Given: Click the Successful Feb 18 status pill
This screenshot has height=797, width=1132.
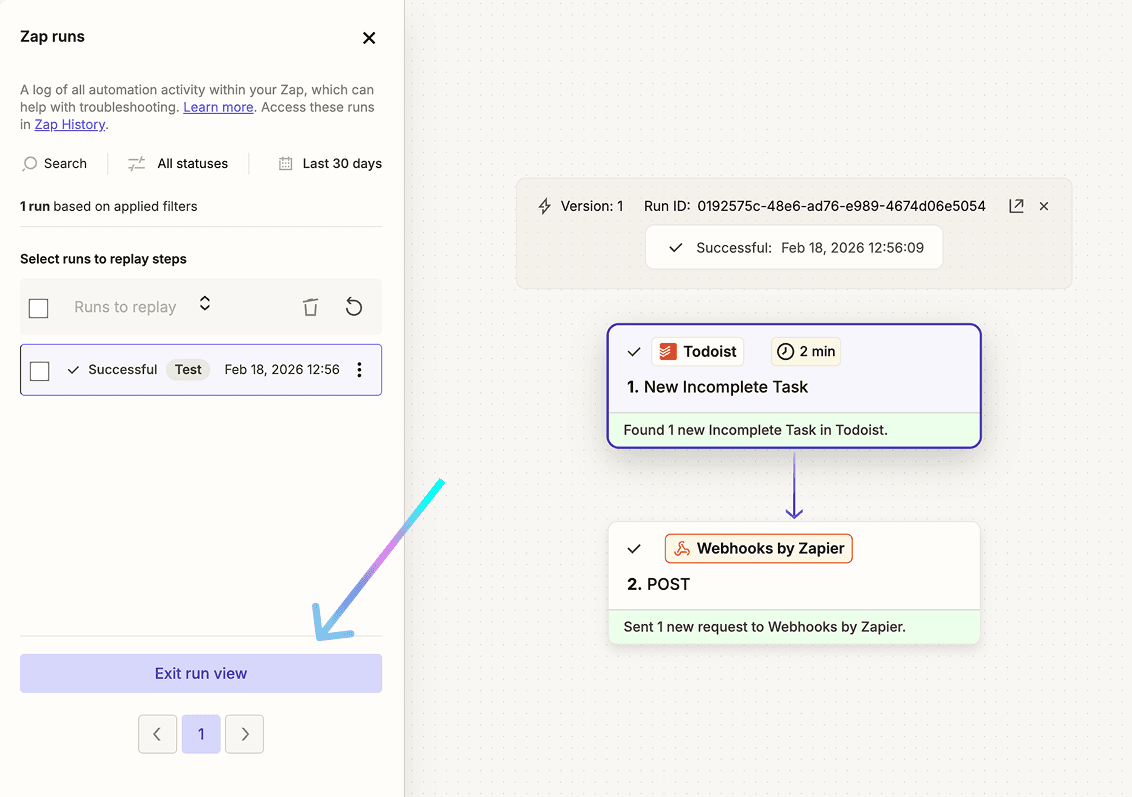Looking at the screenshot, I should (x=794, y=248).
